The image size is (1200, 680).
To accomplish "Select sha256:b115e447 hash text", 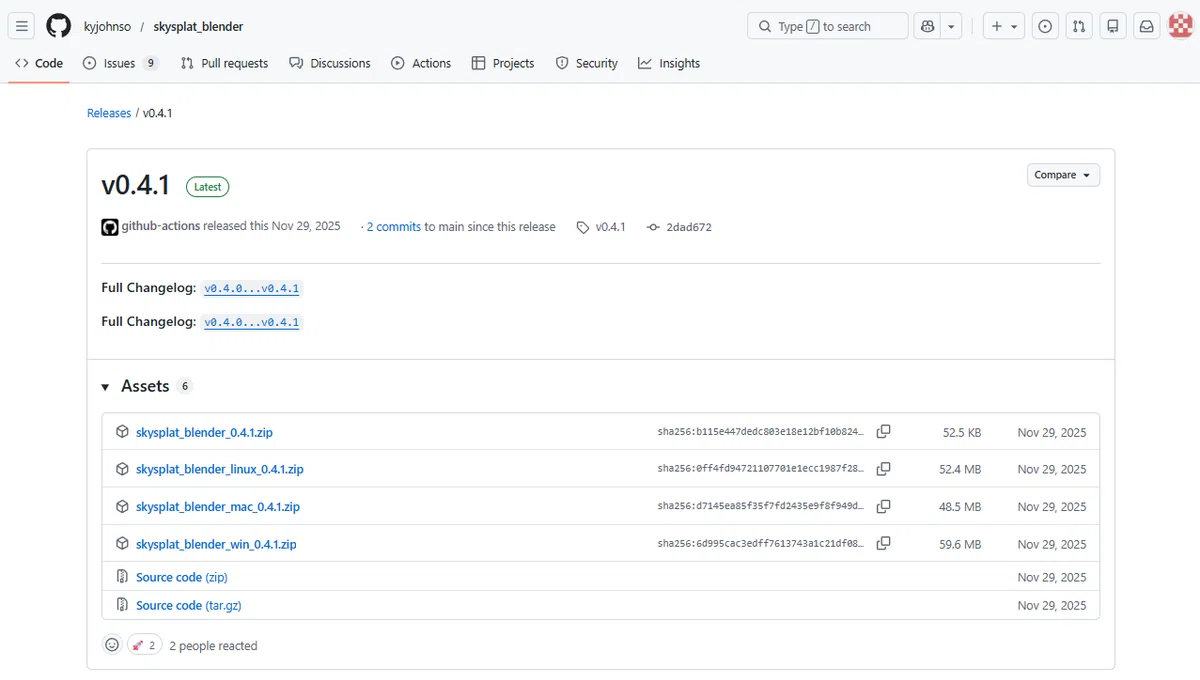I will (761, 432).
